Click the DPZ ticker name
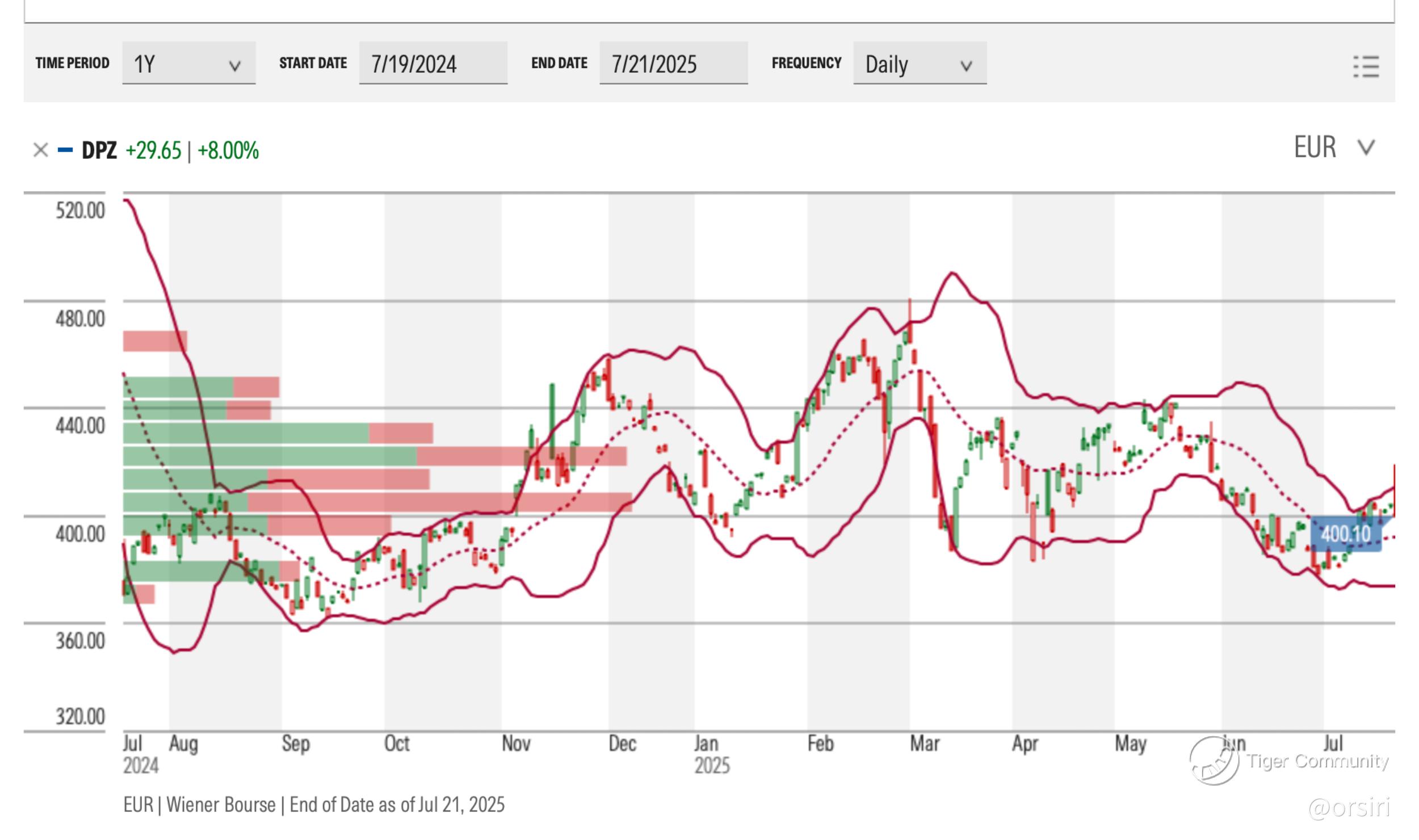Viewport: 1419px width, 840px height. click(99, 150)
